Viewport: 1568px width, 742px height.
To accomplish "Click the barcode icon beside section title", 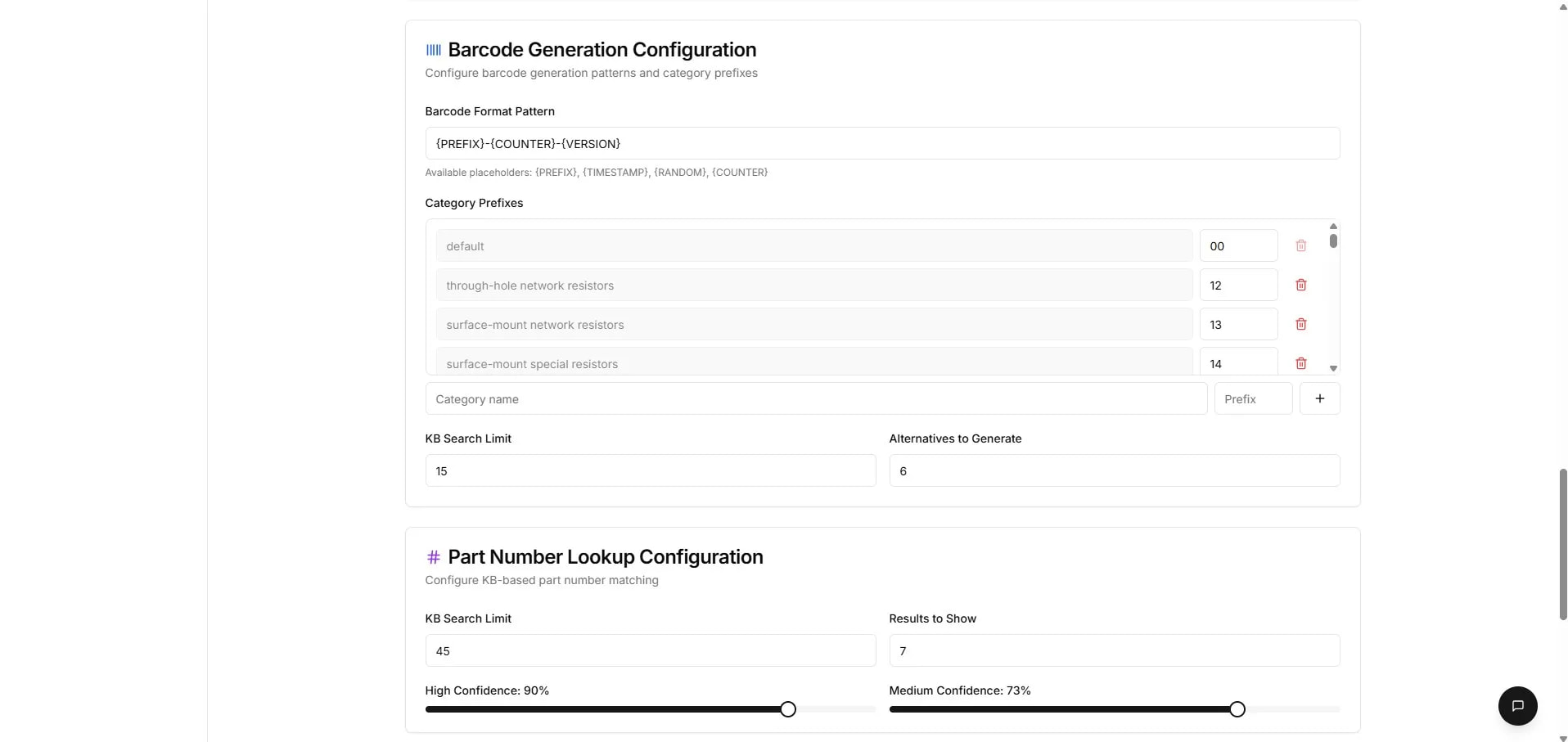I will point(433,50).
